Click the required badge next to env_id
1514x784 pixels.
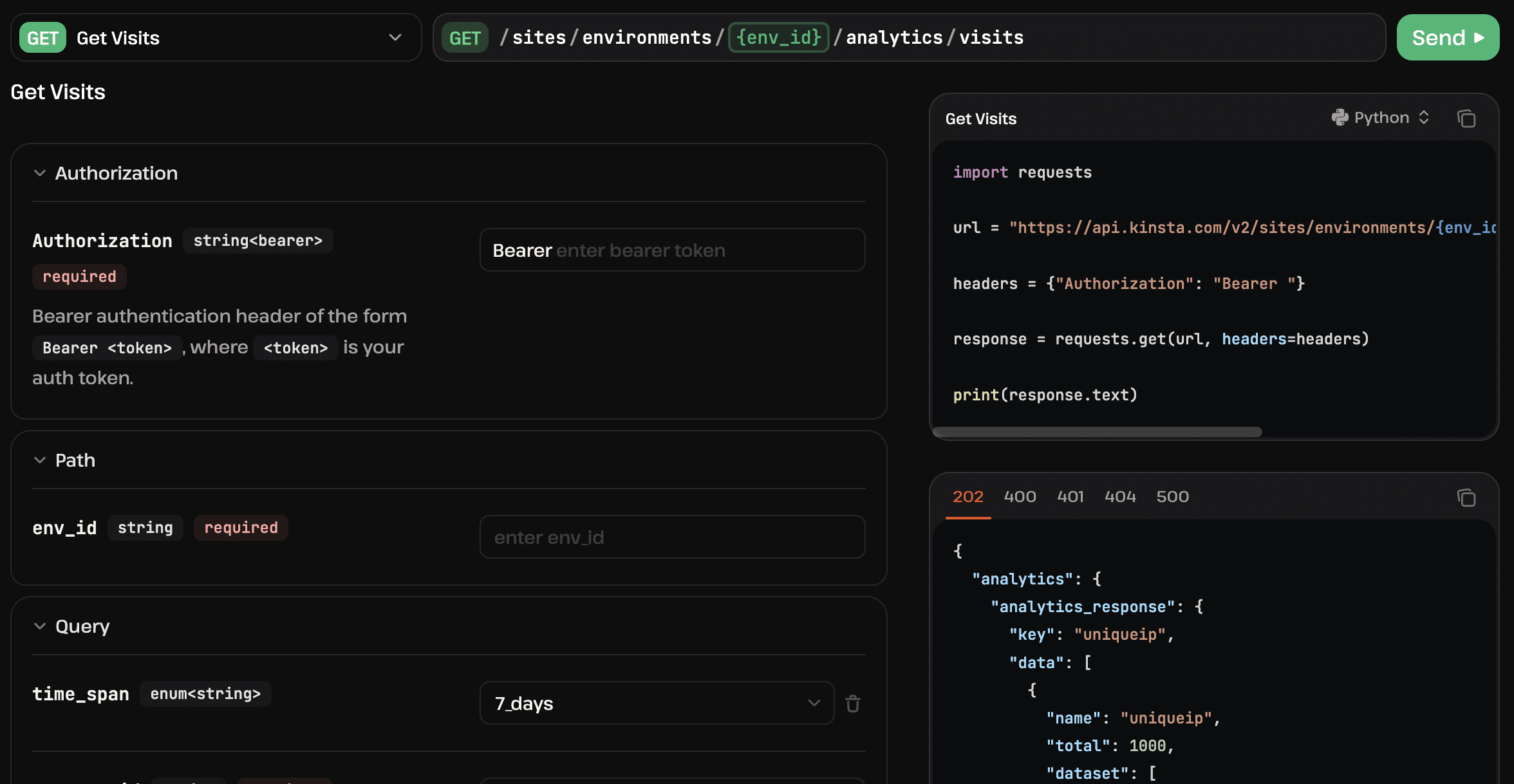tap(241, 528)
